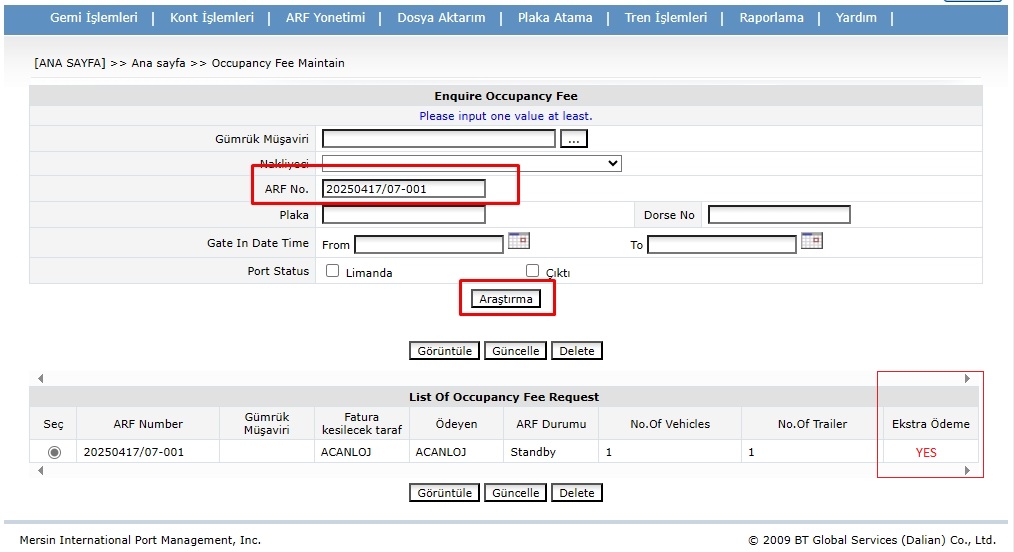Click the right scroll arrow beneath the results row

pos(967,470)
